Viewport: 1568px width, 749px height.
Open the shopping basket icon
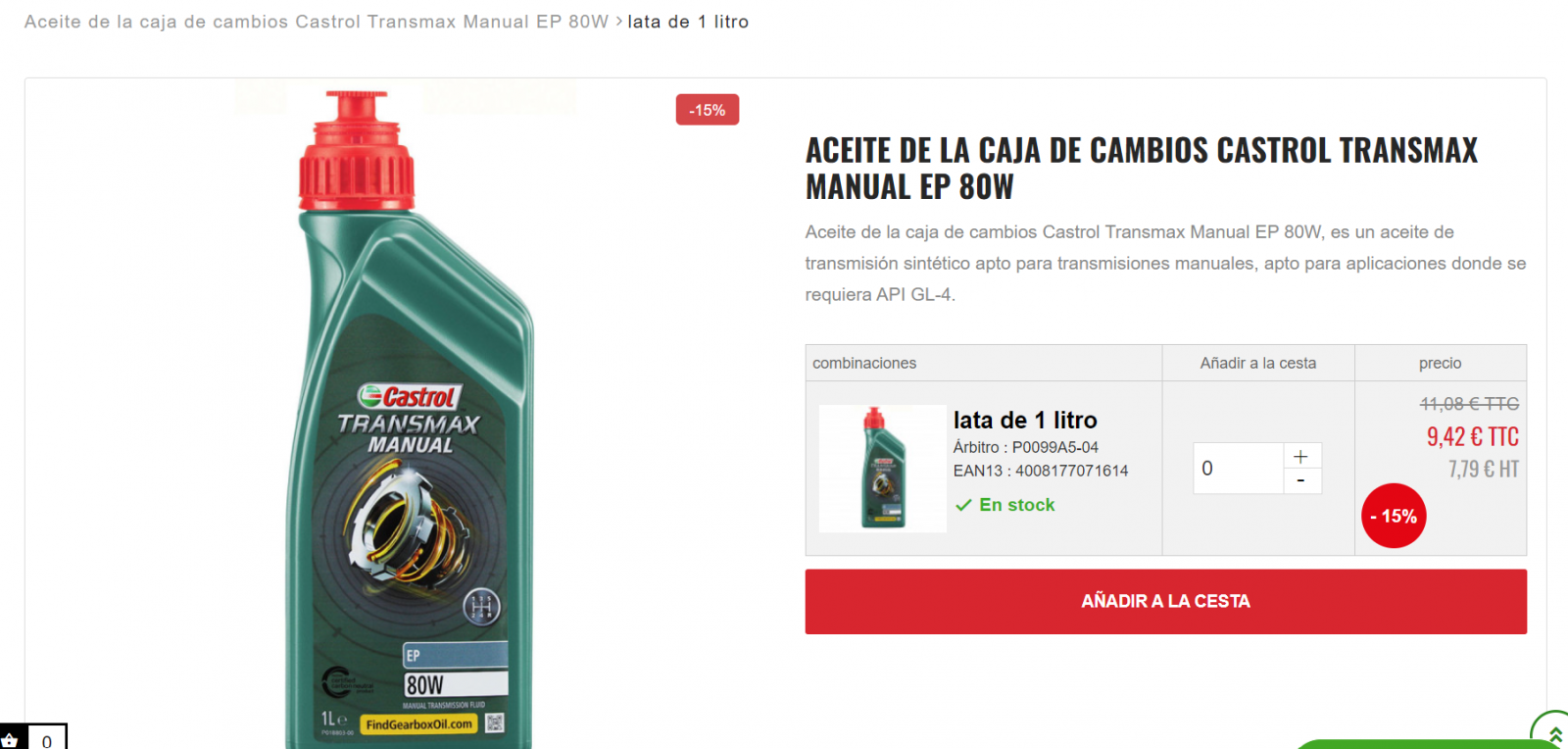[x=12, y=738]
